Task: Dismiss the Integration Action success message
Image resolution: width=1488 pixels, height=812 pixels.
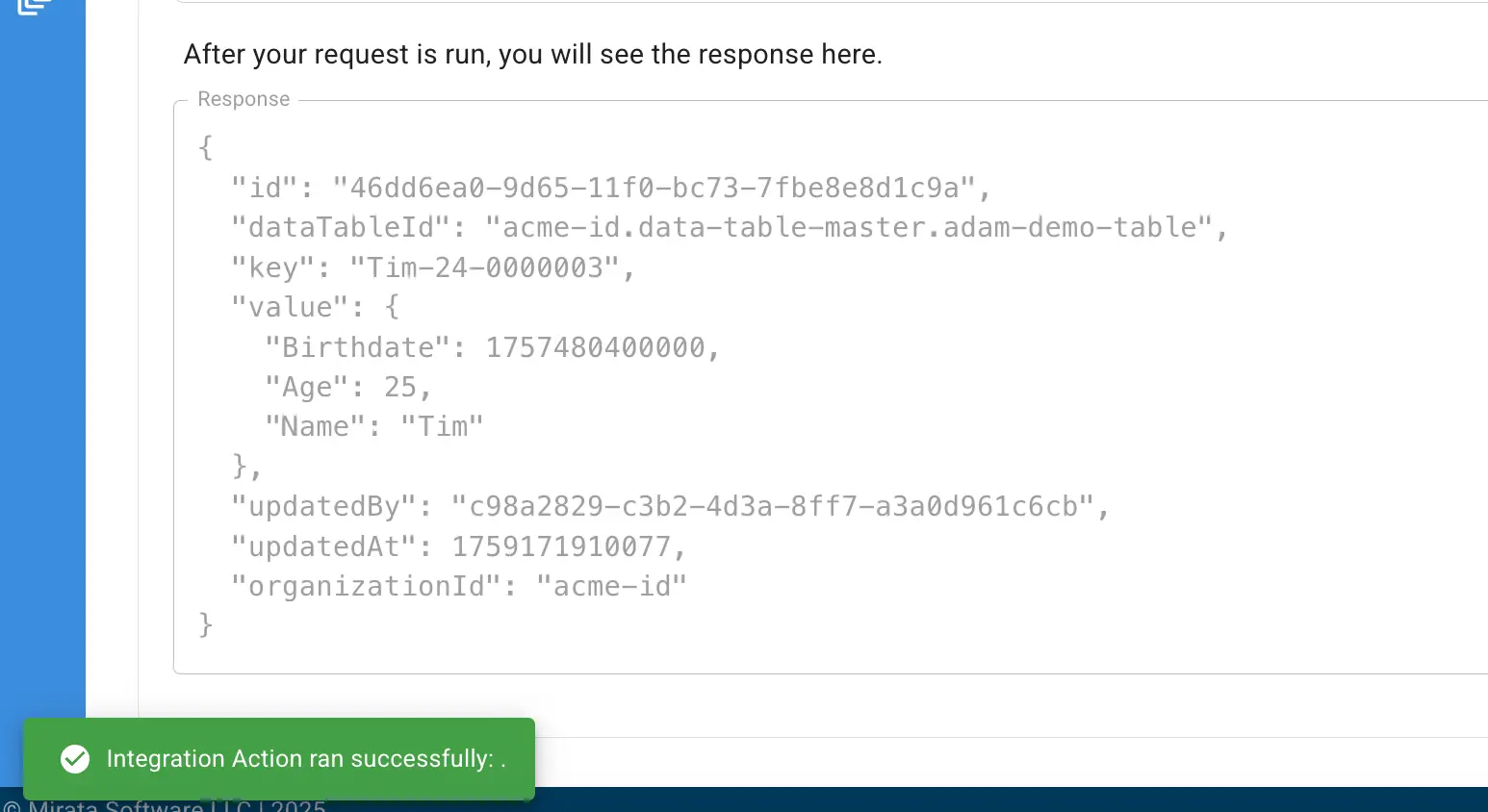Action: pyautogui.click(x=279, y=759)
